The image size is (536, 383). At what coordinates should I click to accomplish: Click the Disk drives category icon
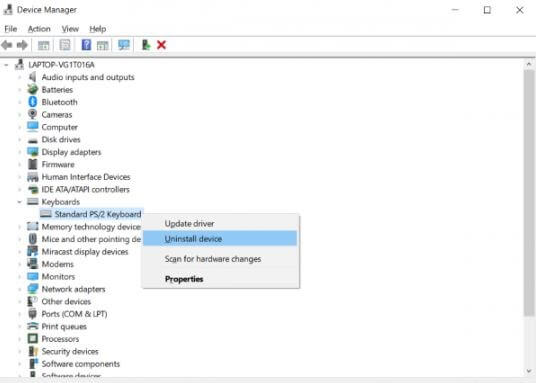(32, 140)
